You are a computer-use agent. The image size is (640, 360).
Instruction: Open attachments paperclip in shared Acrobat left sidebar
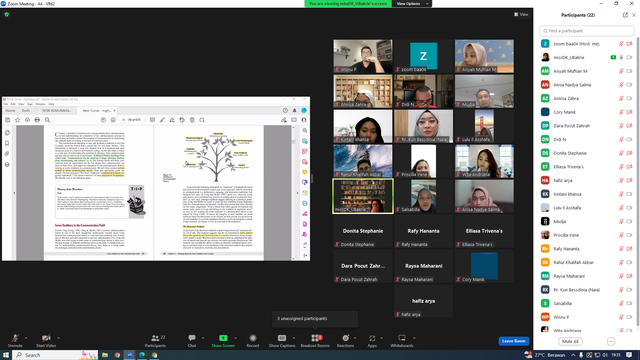(x=7, y=154)
